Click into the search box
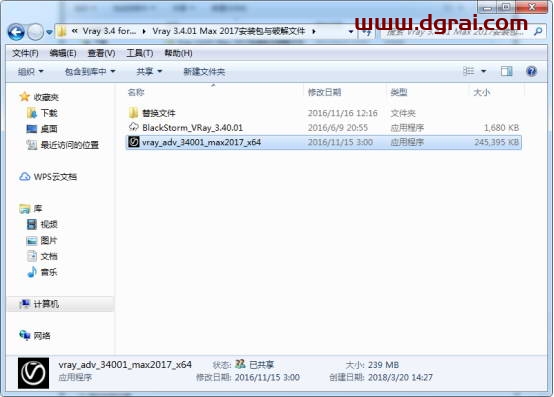Viewport: 554px width, 397px height. point(456,32)
